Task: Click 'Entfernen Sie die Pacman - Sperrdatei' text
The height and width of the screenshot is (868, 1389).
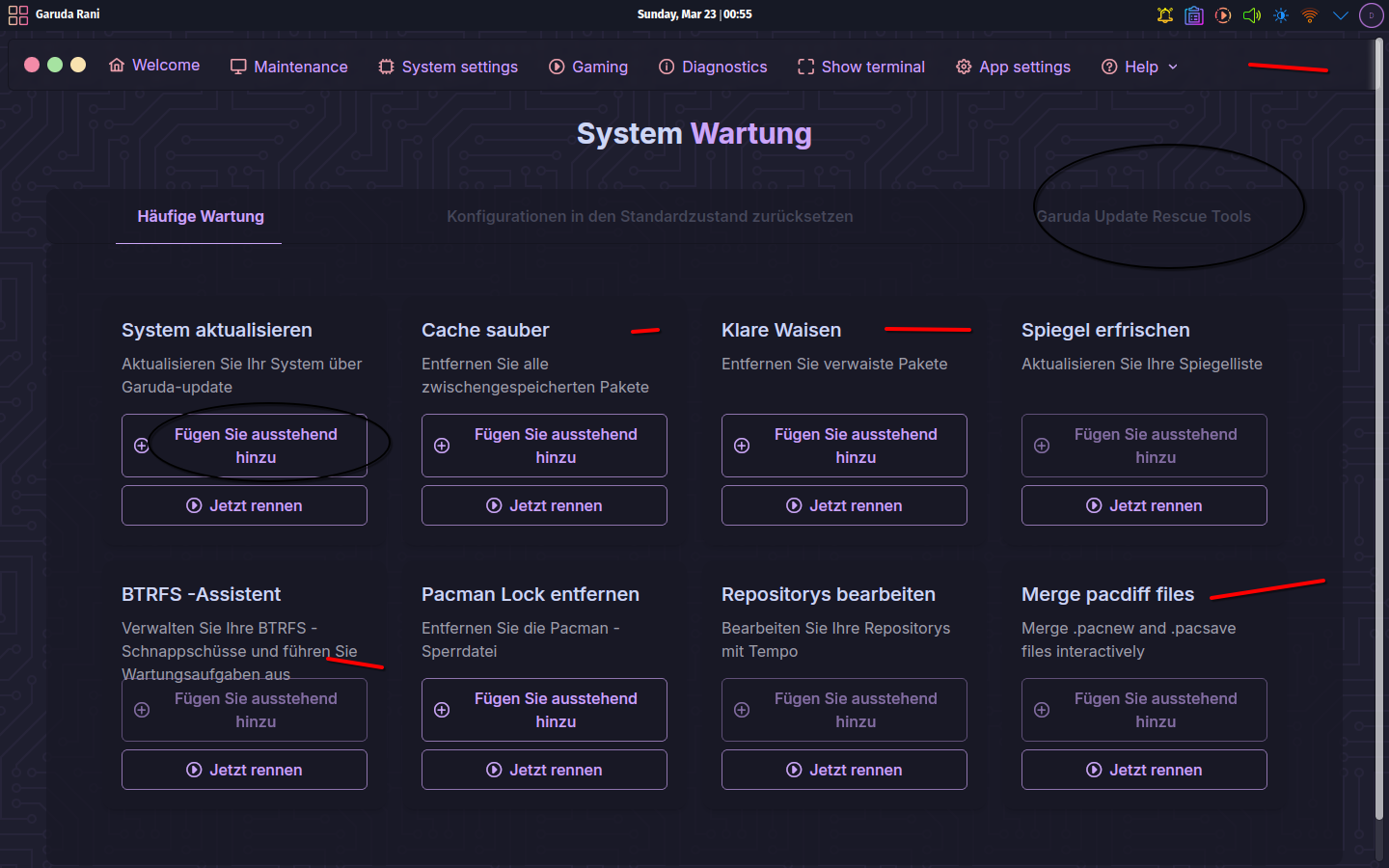Action: [x=521, y=639]
